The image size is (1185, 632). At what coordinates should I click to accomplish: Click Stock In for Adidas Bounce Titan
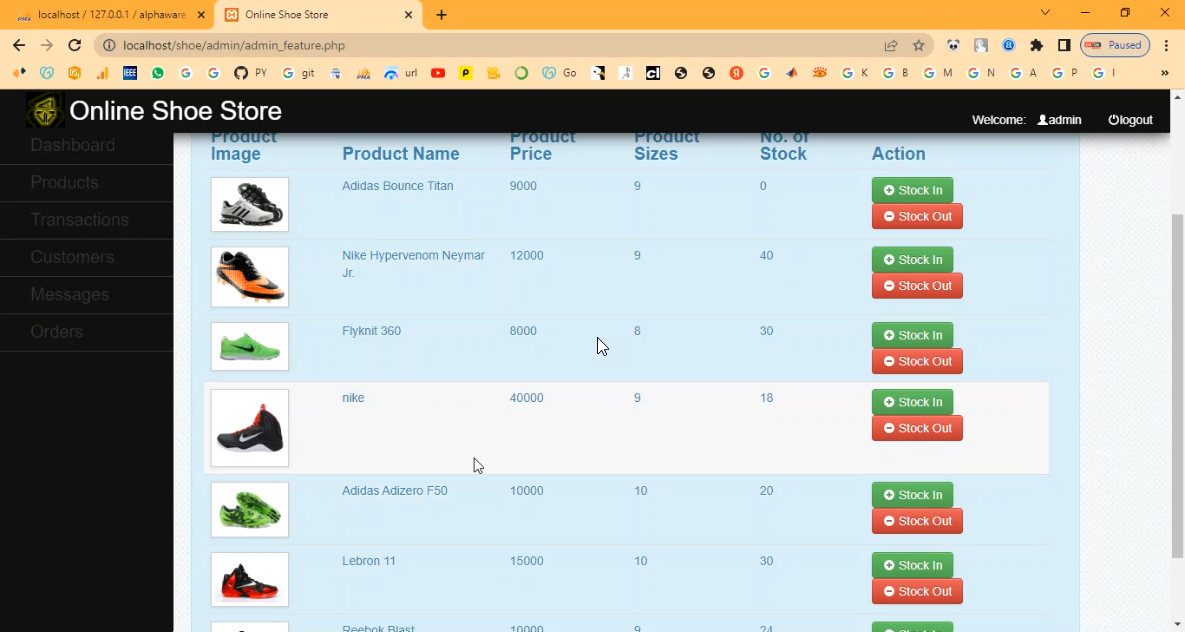(912, 190)
